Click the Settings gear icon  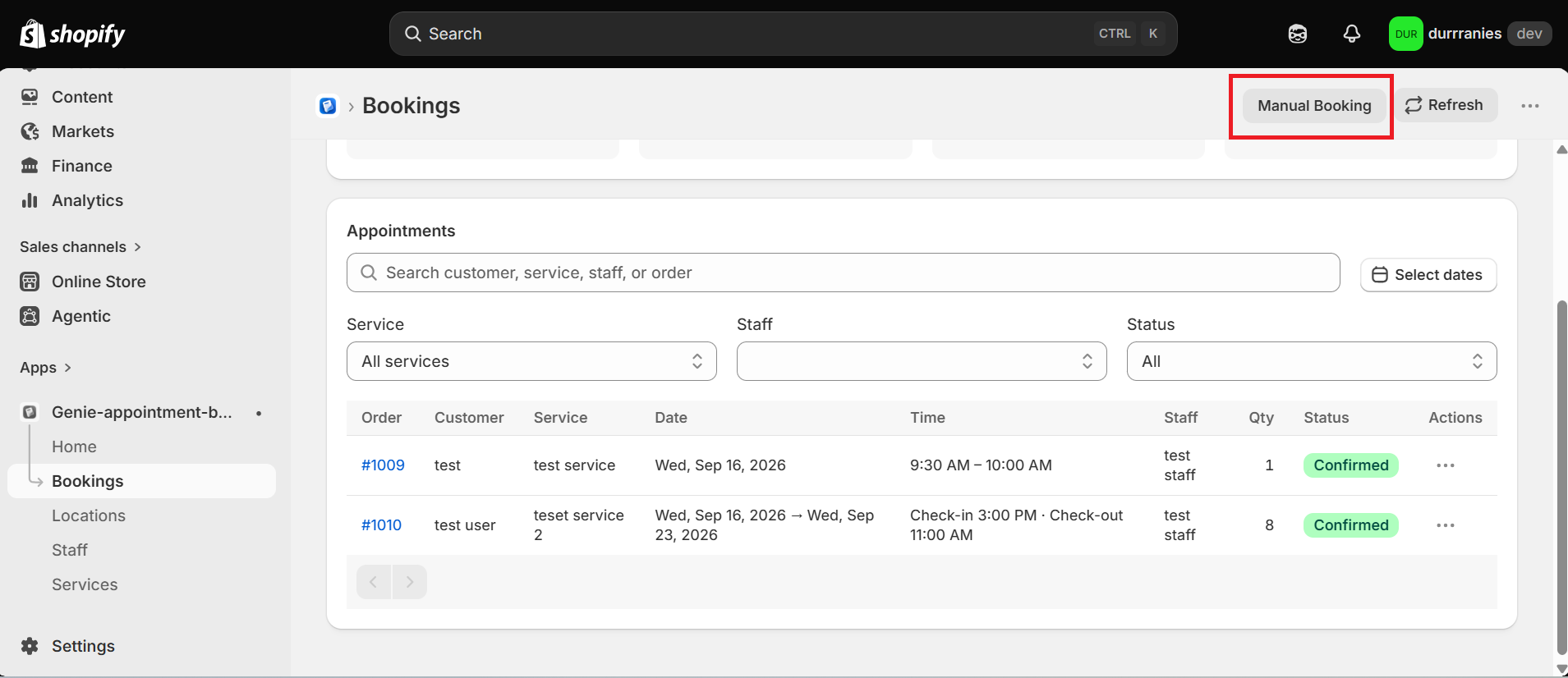click(30, 646)
